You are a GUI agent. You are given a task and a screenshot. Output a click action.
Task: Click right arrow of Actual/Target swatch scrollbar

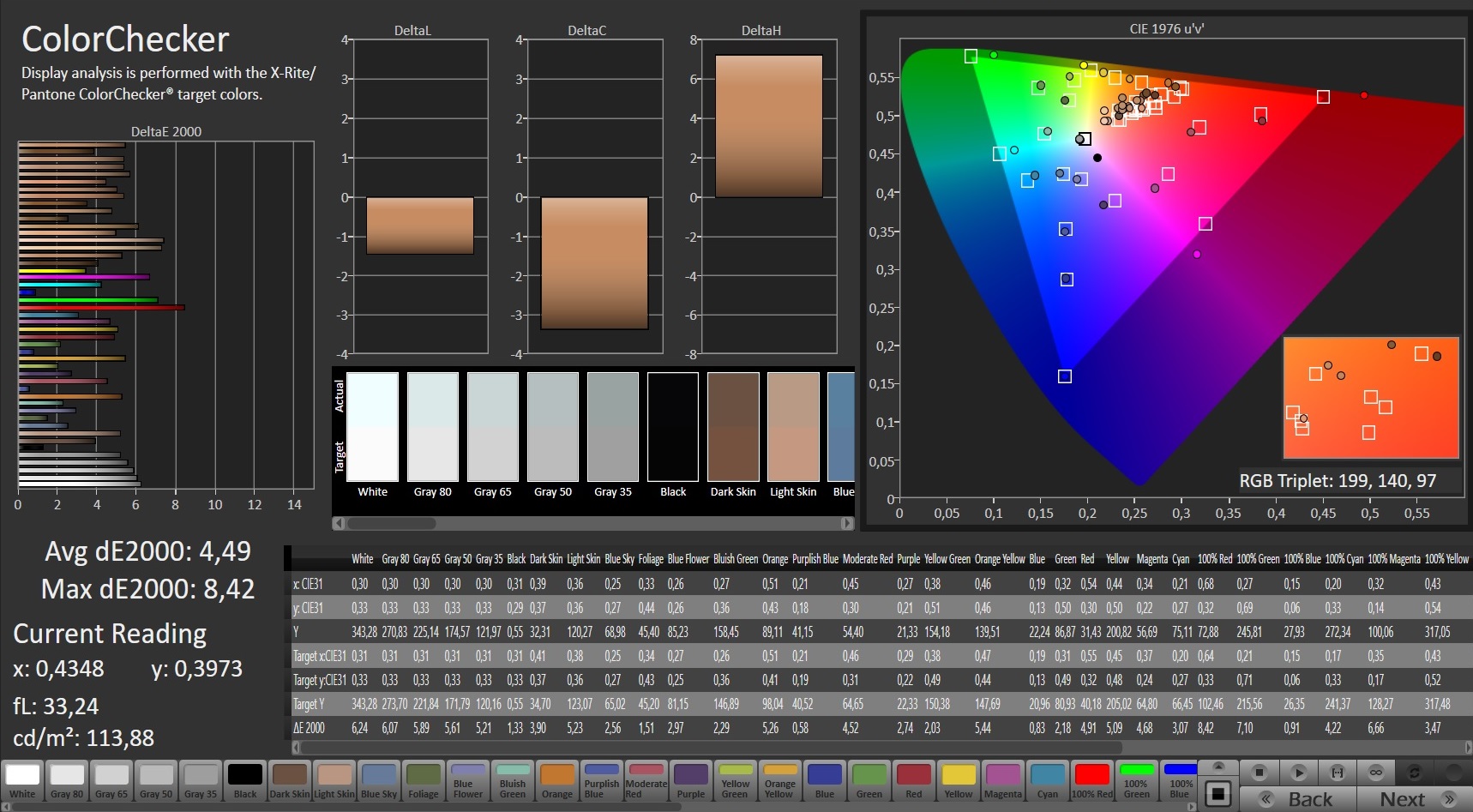847,523
